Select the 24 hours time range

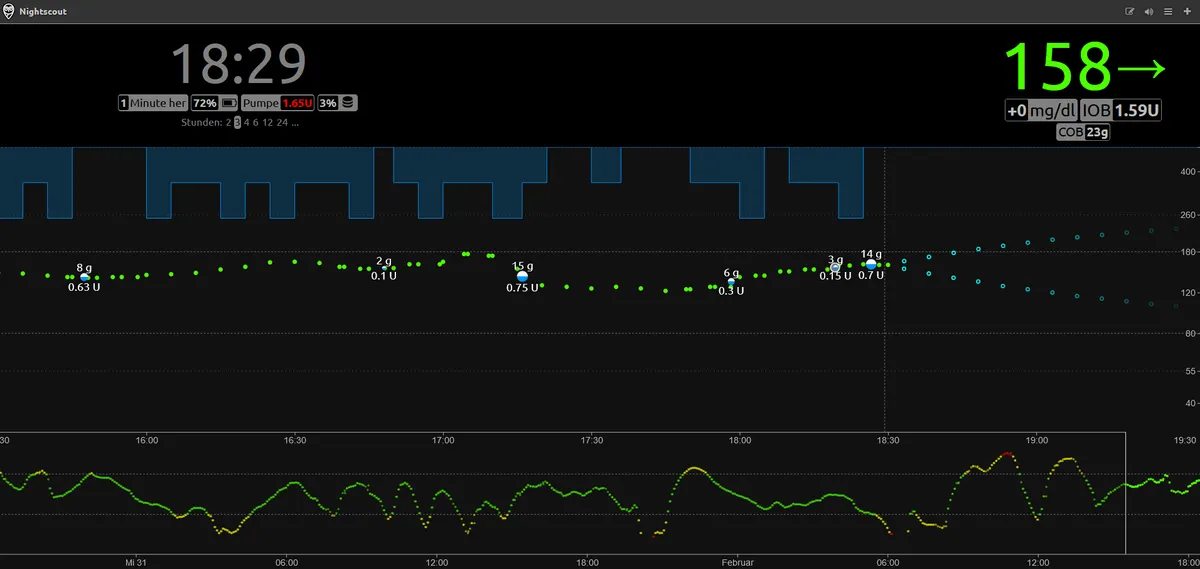pos(282,123)
